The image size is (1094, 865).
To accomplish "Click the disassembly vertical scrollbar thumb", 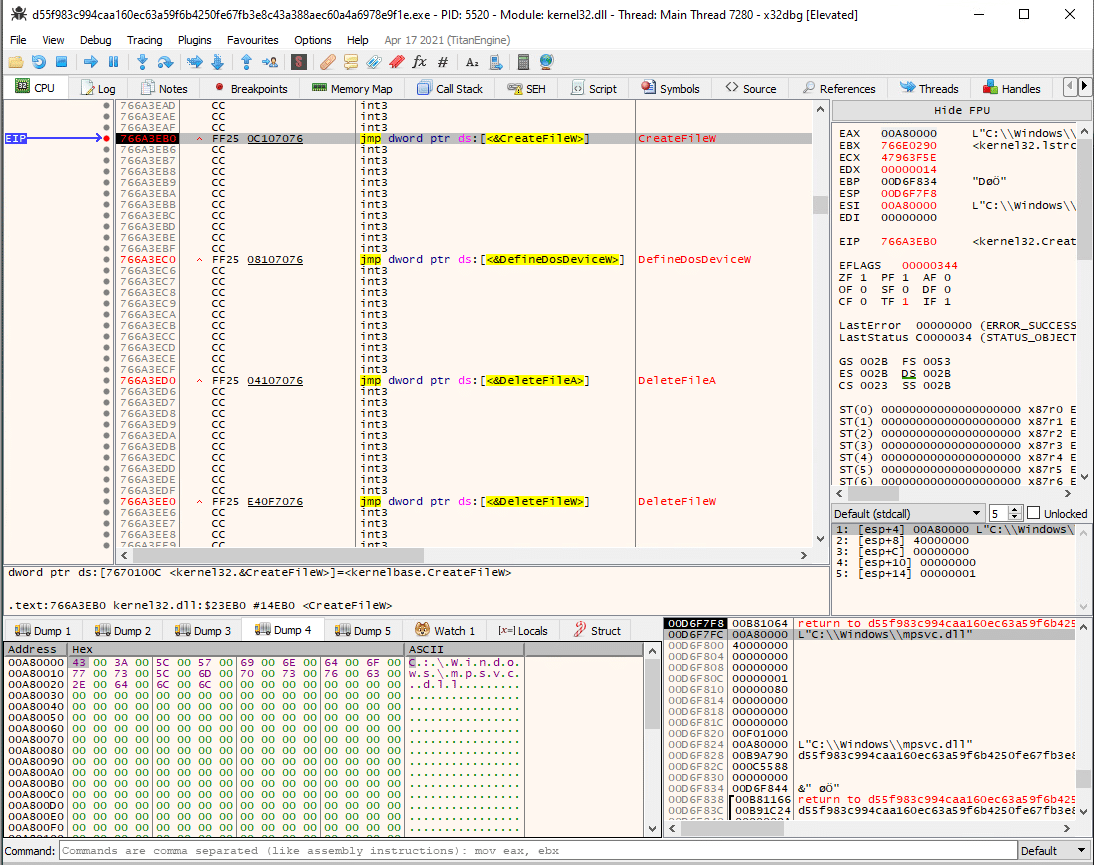I will coord(820,205).
